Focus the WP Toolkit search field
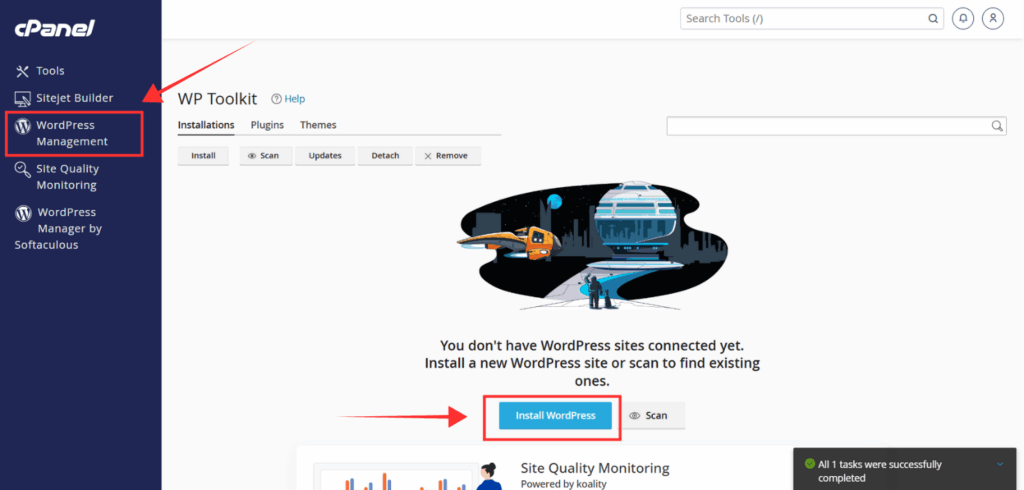This screenshot has width=1024, height=490. point(836,126)
